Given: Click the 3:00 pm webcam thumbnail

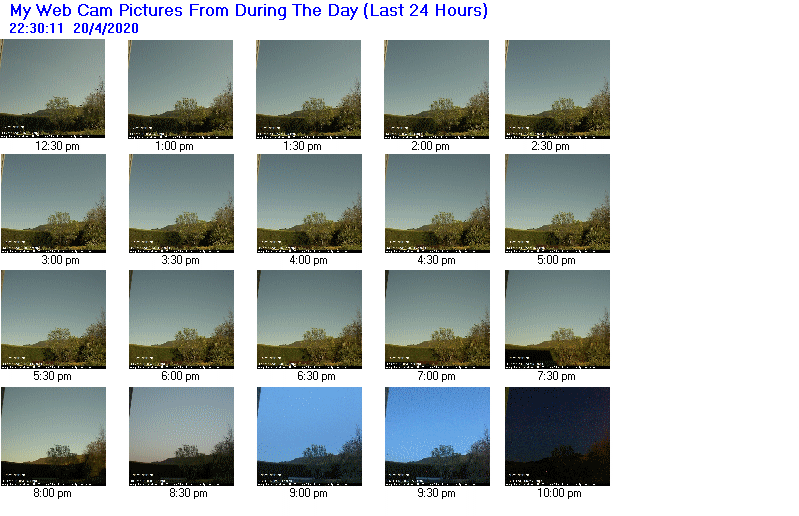Looking at the screenshot, I should [x=52, y=202].
